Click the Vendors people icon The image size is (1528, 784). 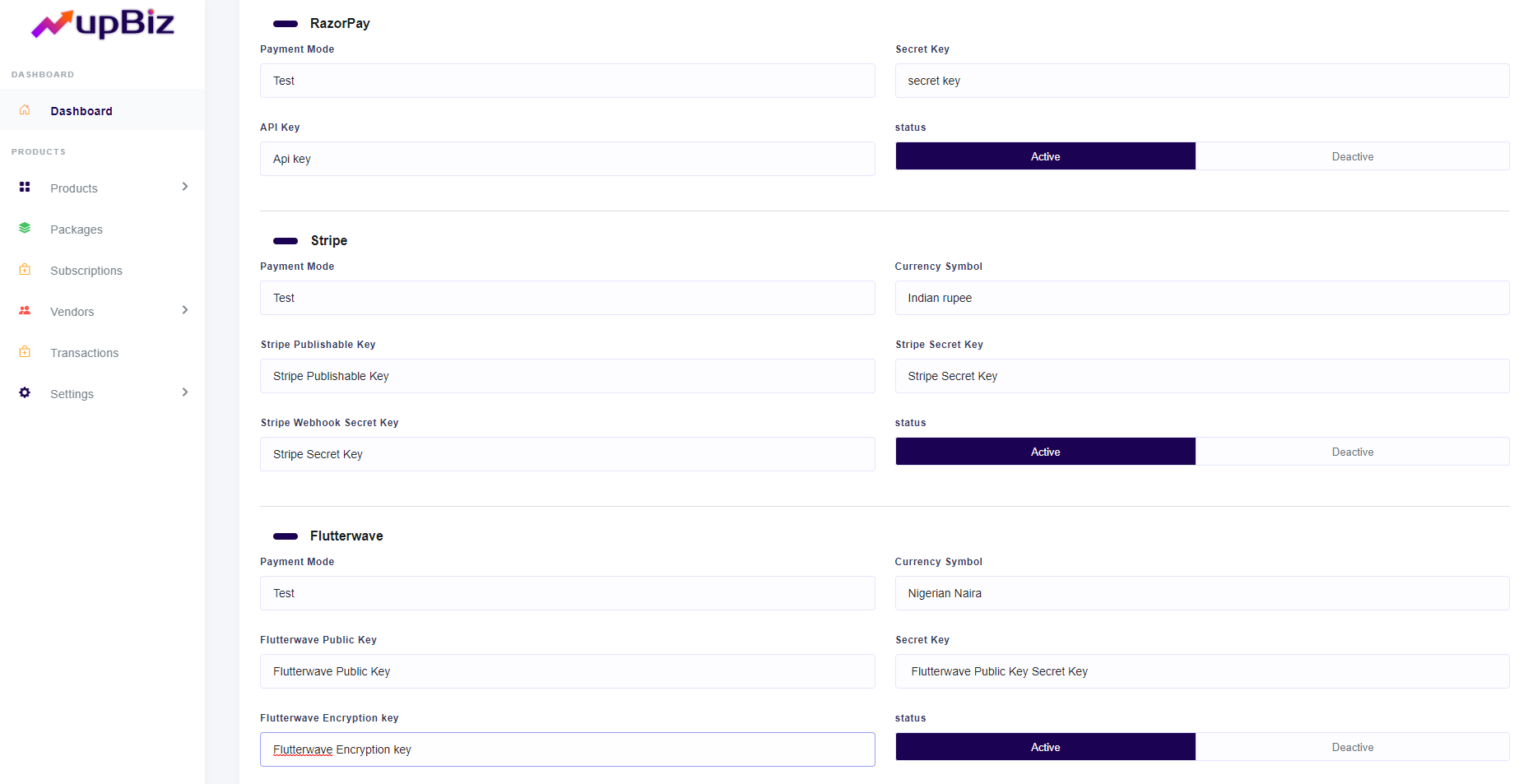coord(25,311)
